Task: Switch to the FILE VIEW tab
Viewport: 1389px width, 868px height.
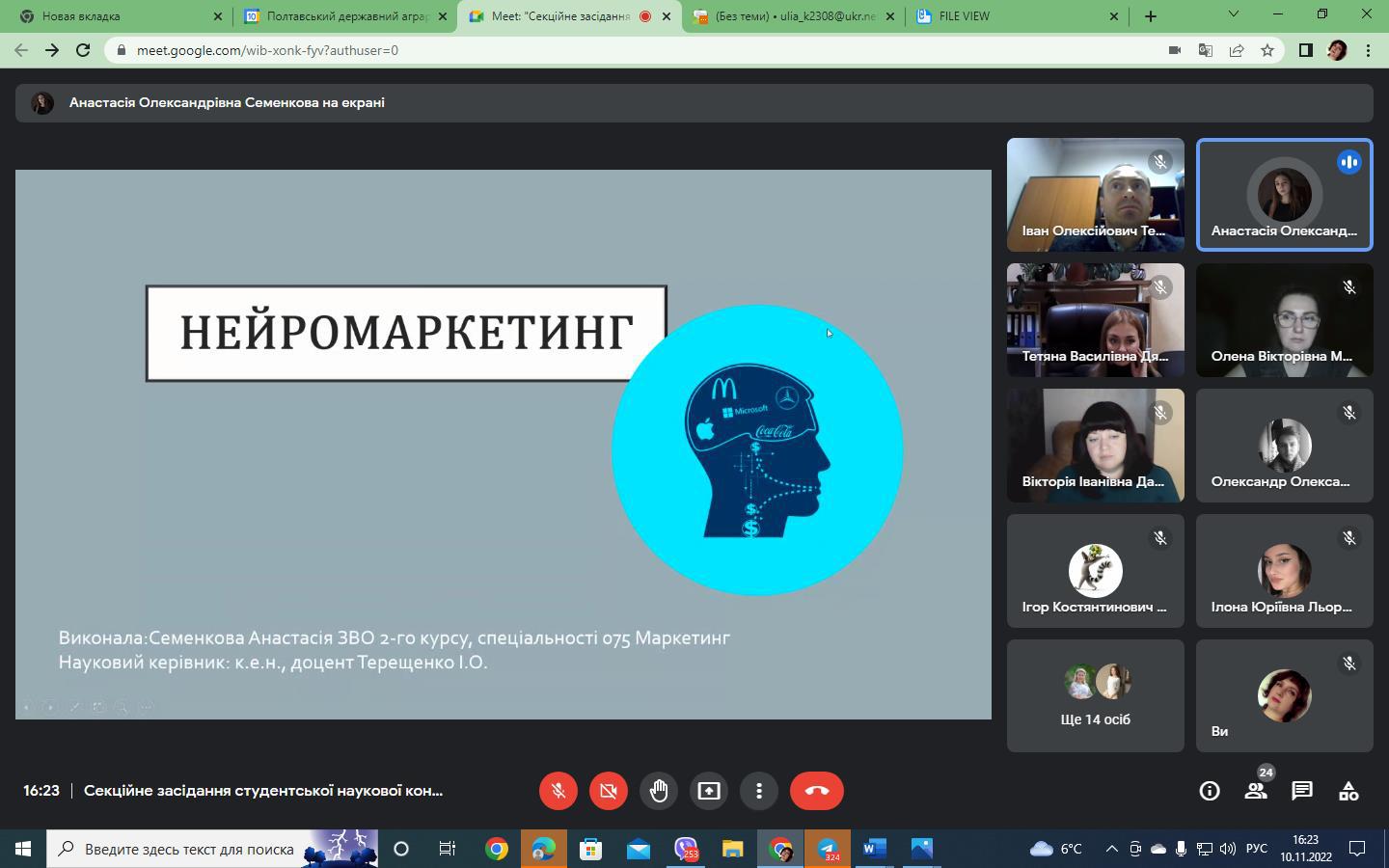Action: (1018, 16)
